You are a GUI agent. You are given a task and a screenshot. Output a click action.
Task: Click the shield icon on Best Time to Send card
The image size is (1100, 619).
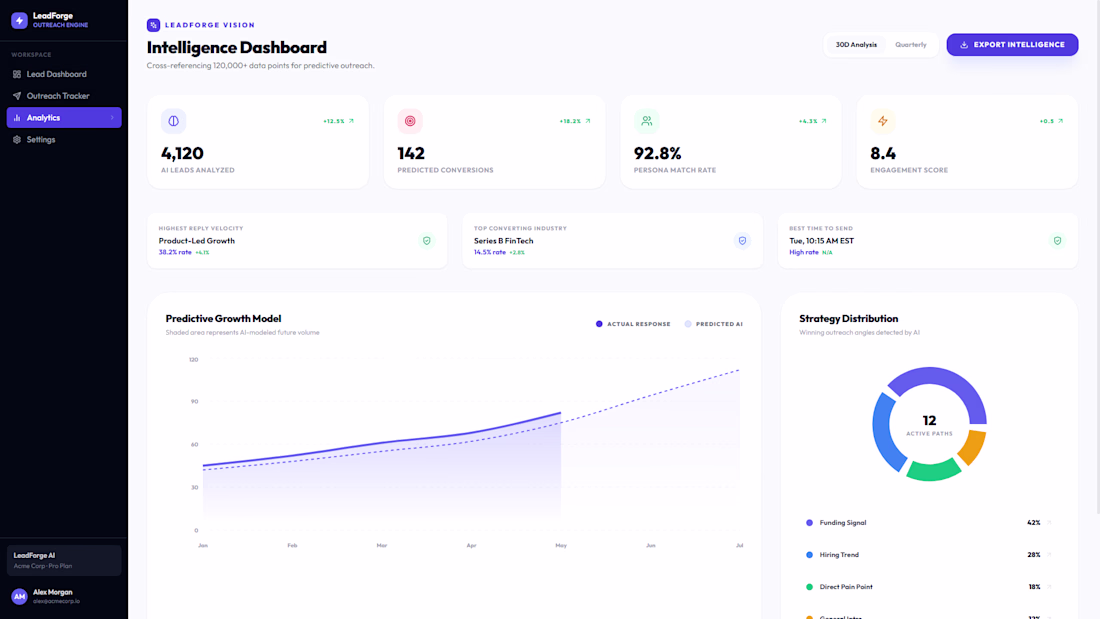point(1057,241)
